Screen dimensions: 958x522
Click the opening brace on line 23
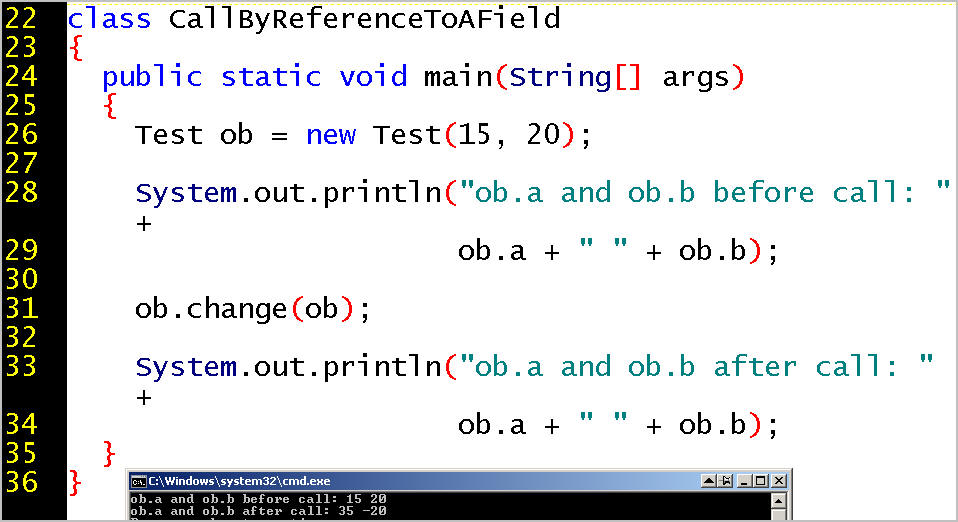tap(76, 48)
